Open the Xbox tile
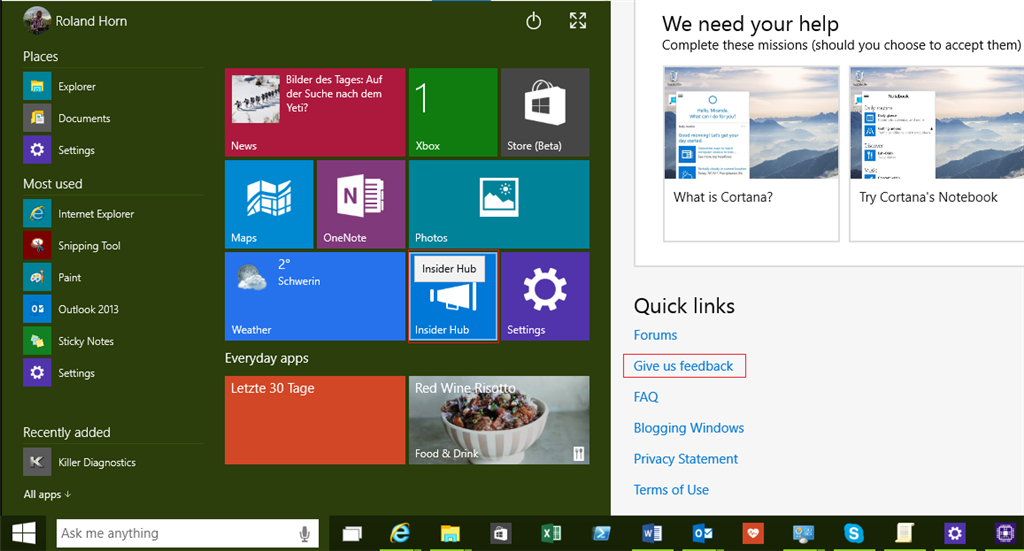Screen dimensions: 1024x551 [453, 112]
